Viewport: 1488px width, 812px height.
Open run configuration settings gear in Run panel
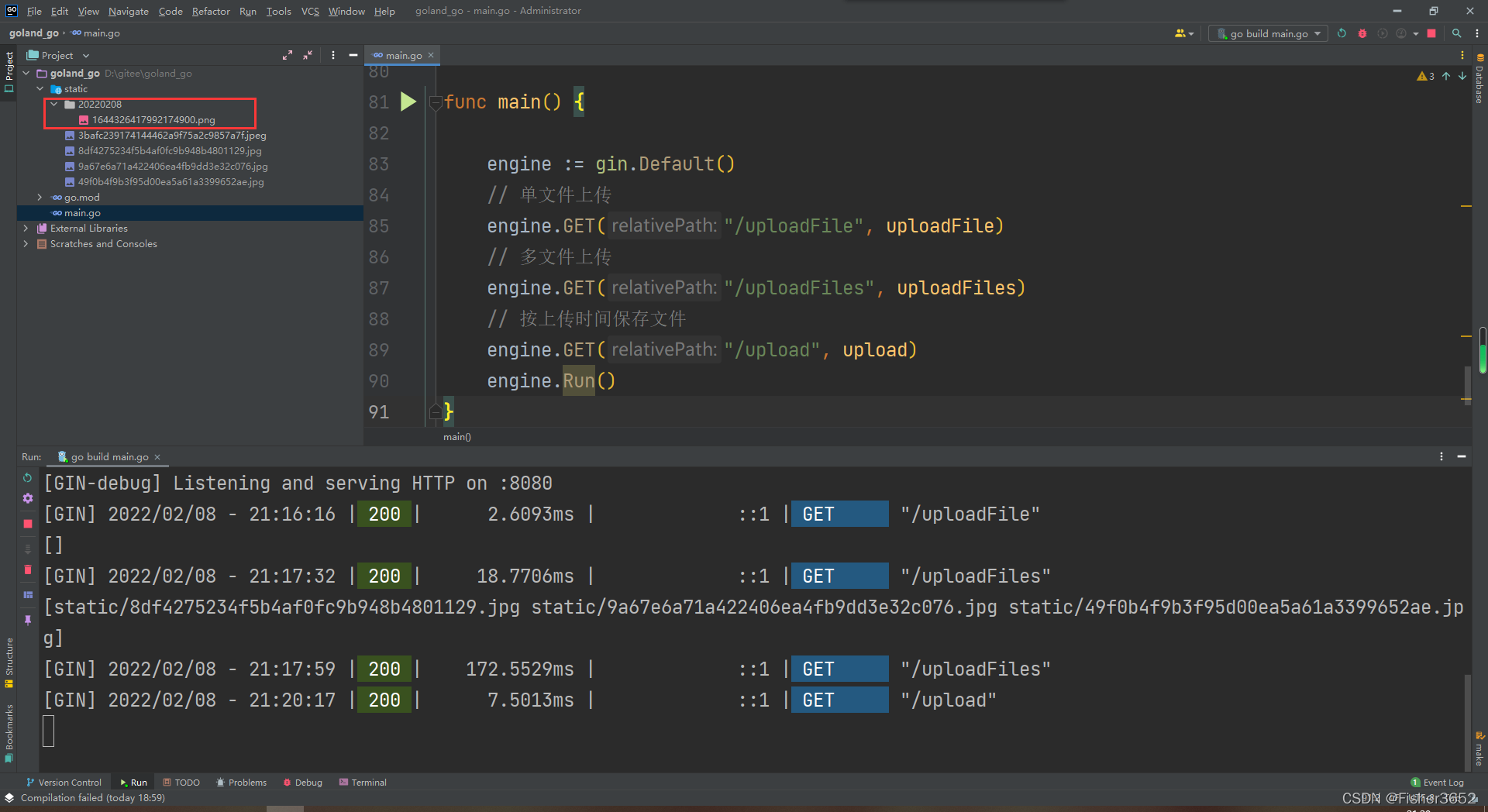[28, 498]
